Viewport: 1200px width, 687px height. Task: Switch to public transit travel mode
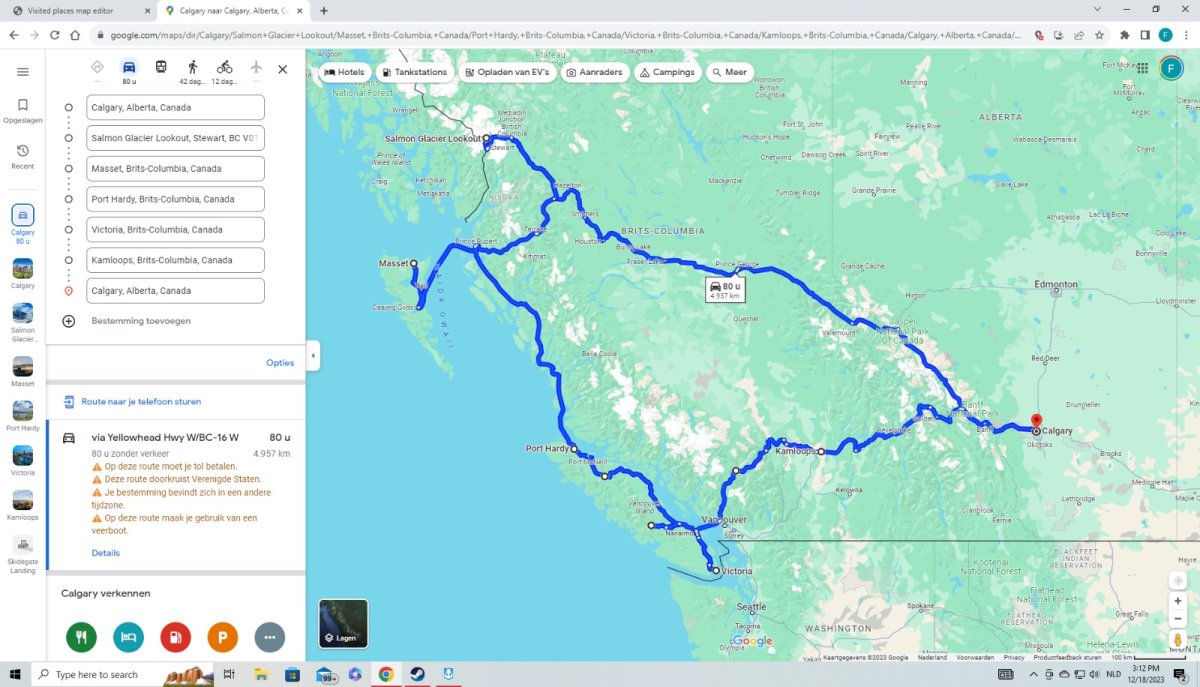(160, 68)
